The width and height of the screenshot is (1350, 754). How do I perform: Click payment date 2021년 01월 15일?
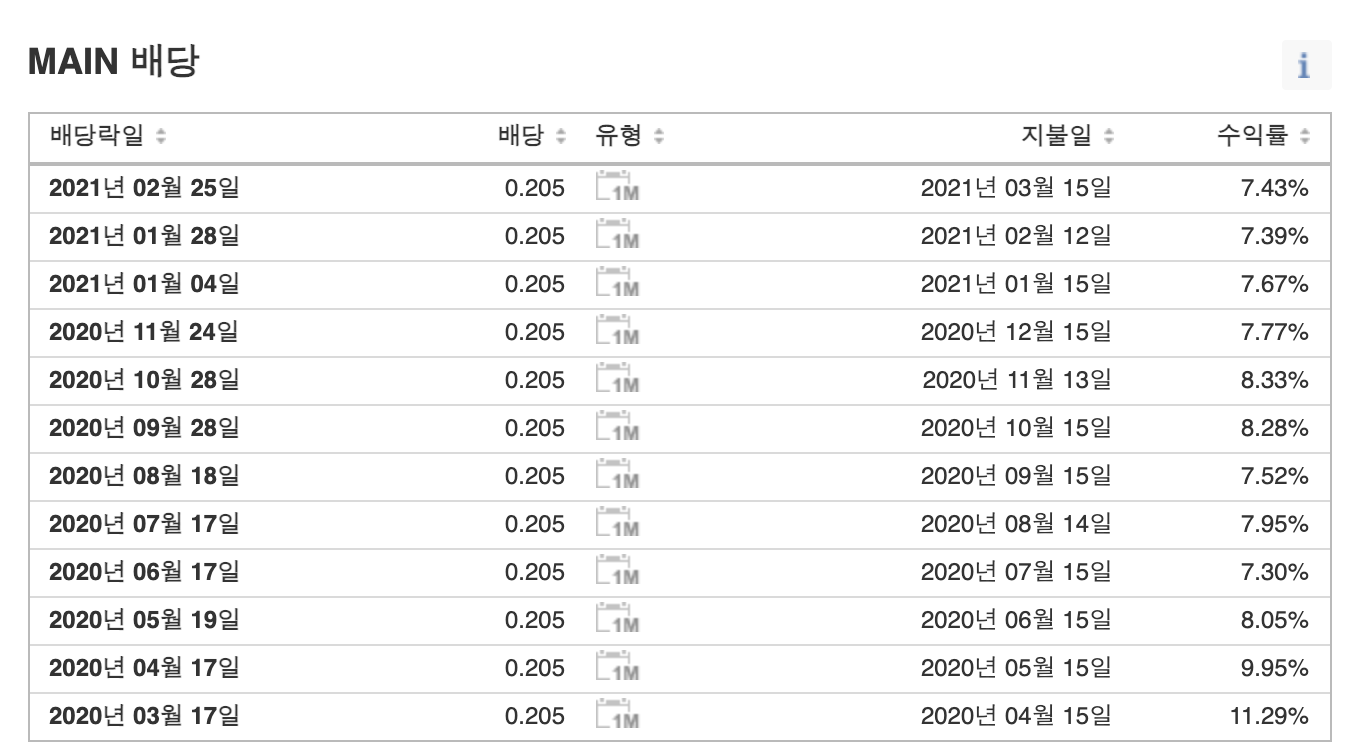tap(1016, 284)
